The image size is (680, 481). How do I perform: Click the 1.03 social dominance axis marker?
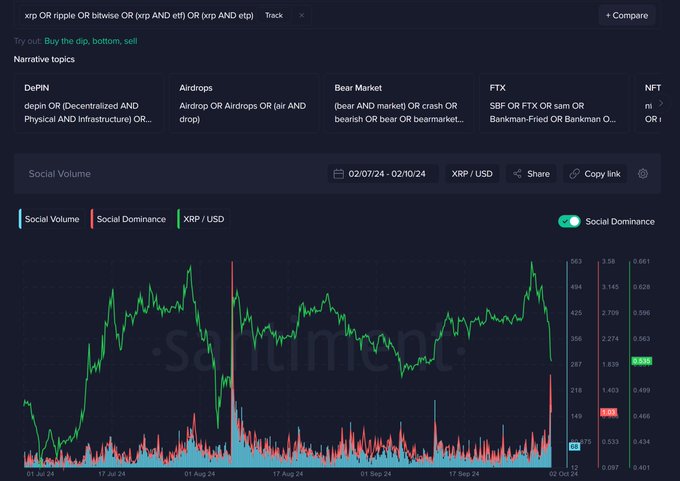click(x=608, y=412)
